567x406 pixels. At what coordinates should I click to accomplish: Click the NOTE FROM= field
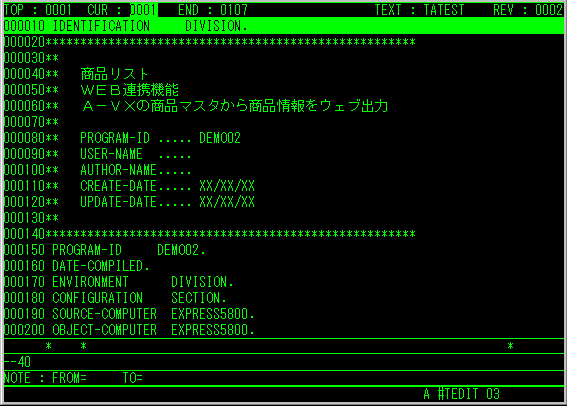pyautogui.click(x=69, y=378)
